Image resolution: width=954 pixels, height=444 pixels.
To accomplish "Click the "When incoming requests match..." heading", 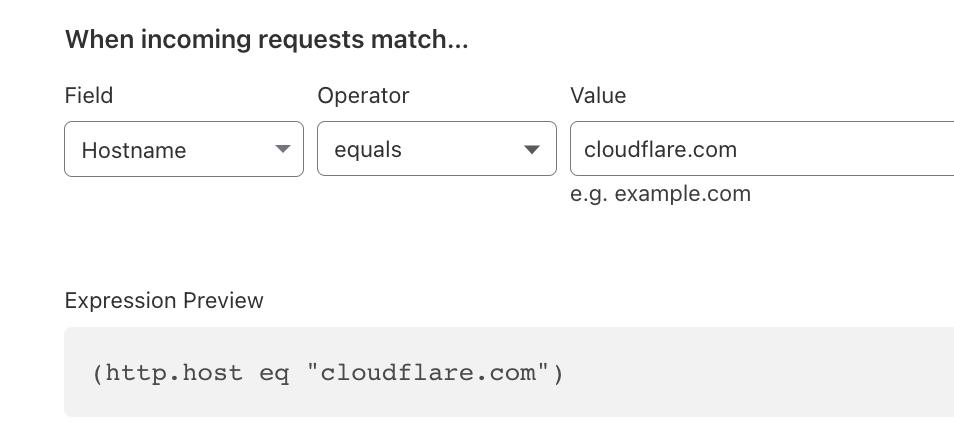I will coord(267,41).
